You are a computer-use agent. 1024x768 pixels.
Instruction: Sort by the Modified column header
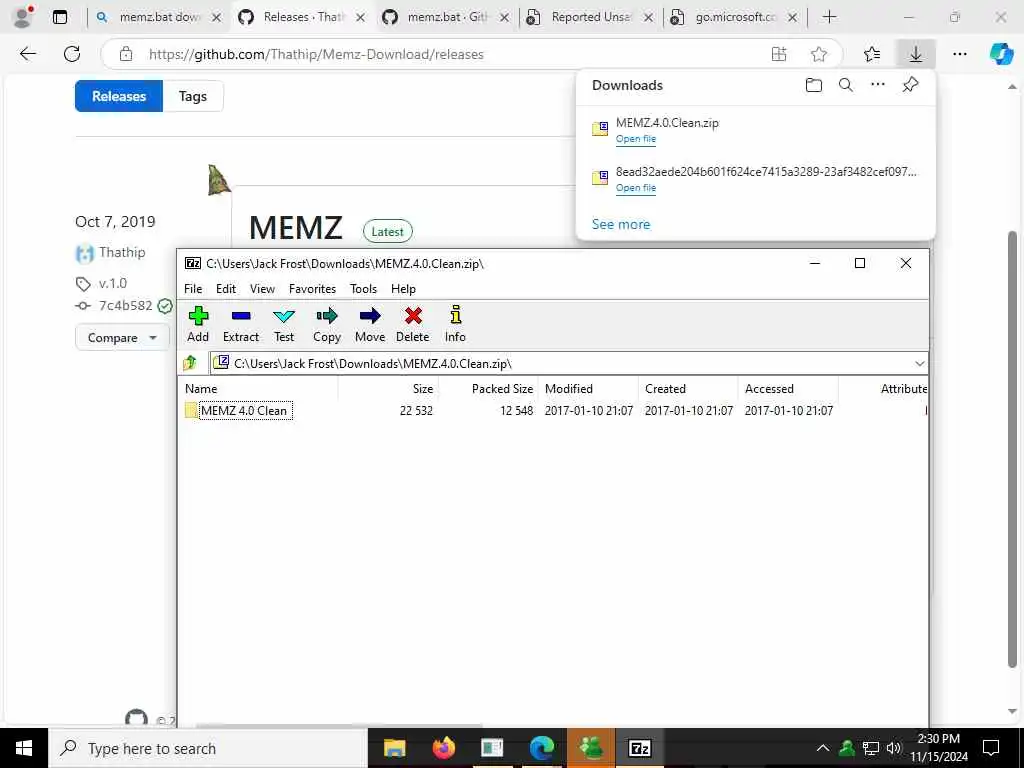569,389
